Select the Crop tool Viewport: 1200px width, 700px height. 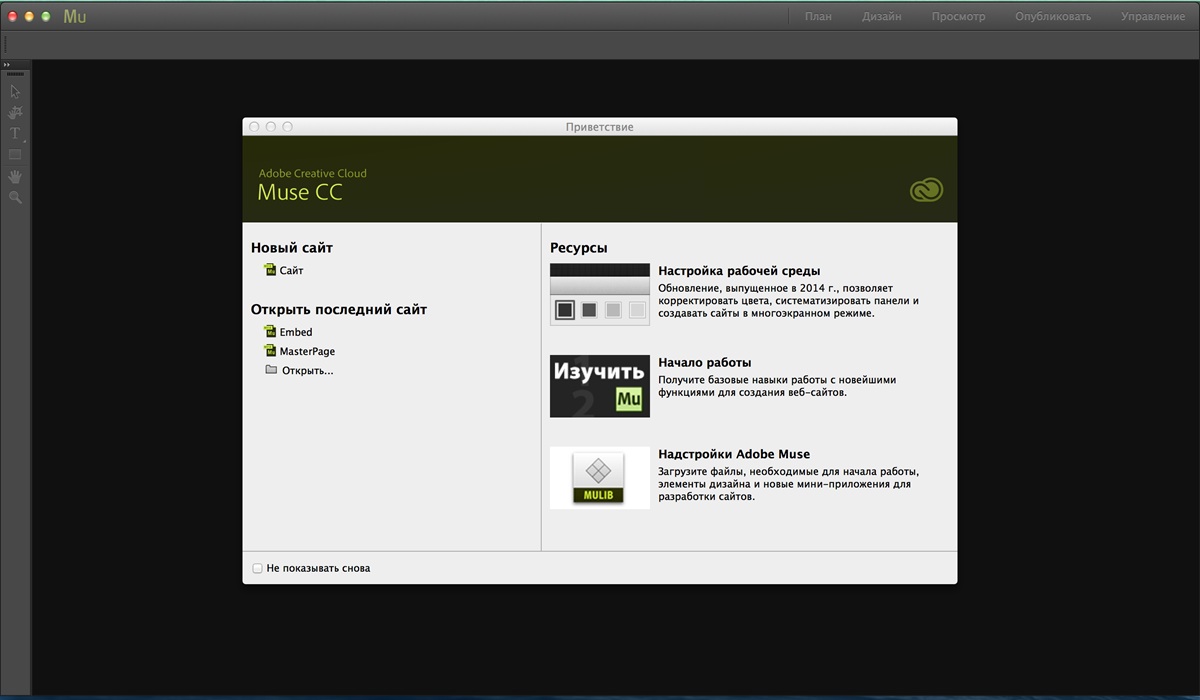click(15, 112)
